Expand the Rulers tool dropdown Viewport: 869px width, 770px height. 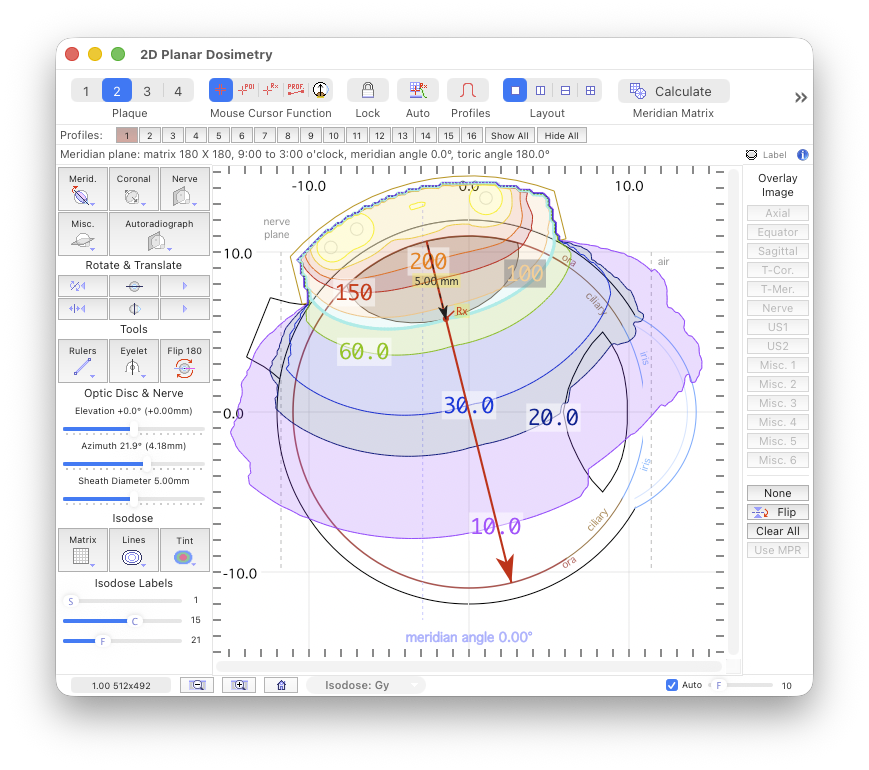click(83, 360)
